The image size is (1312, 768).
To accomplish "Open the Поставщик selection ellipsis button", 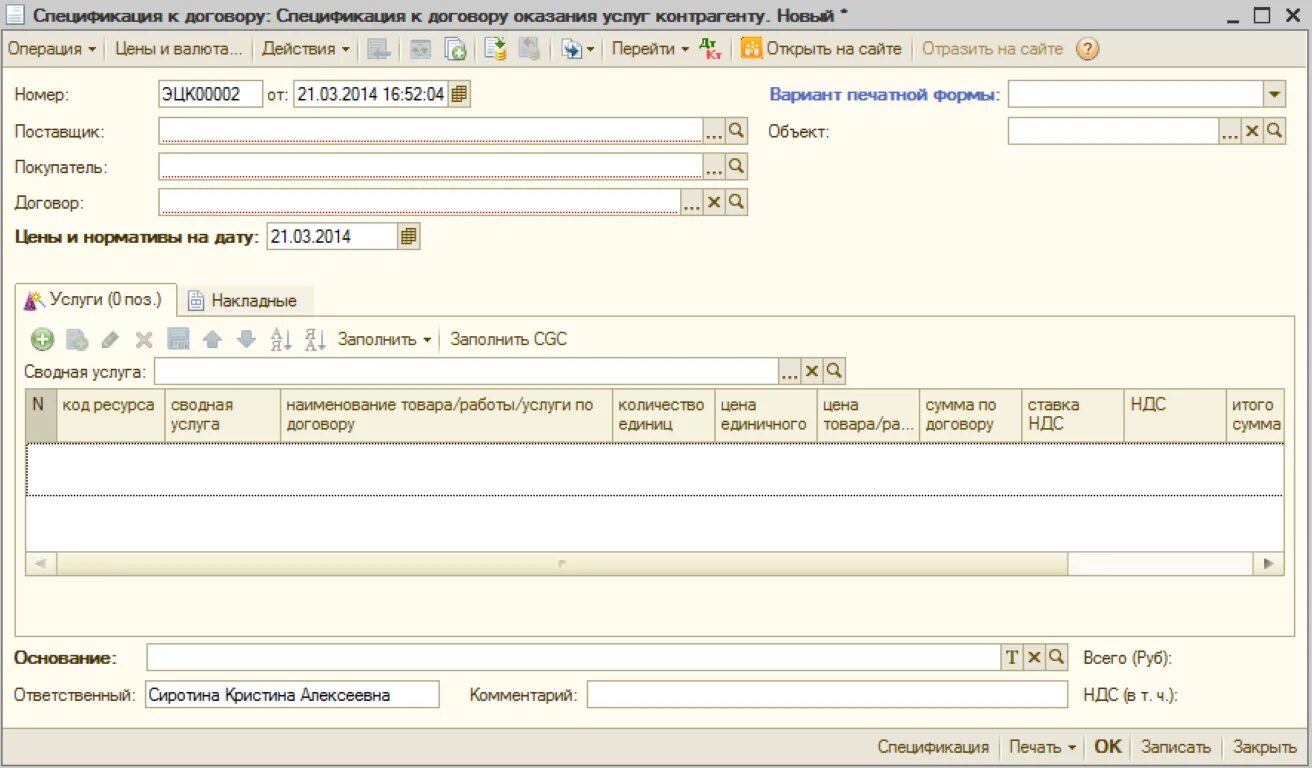I will coord(714,131).
